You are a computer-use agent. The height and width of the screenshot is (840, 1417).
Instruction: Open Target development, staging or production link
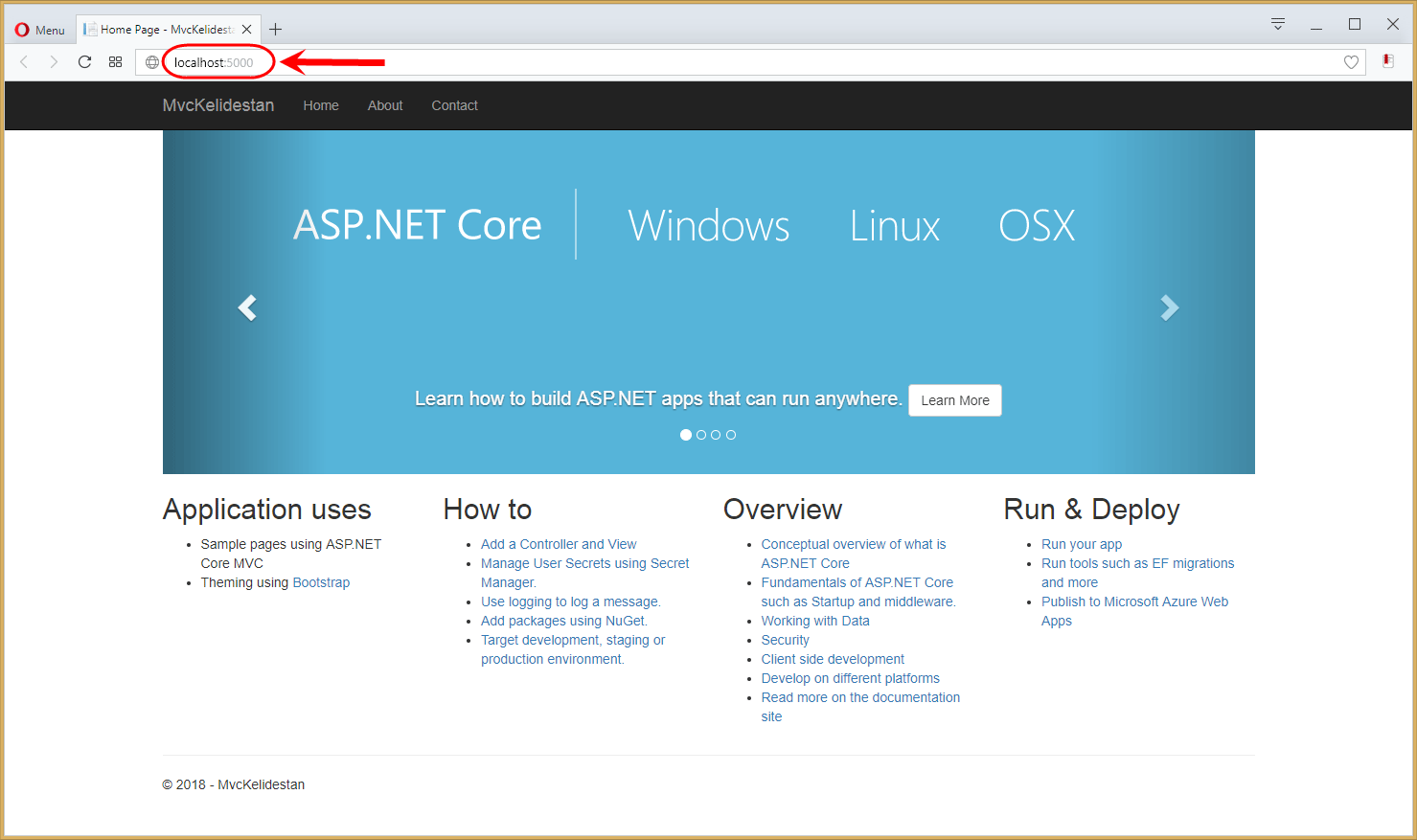click(x=573, y=649)
